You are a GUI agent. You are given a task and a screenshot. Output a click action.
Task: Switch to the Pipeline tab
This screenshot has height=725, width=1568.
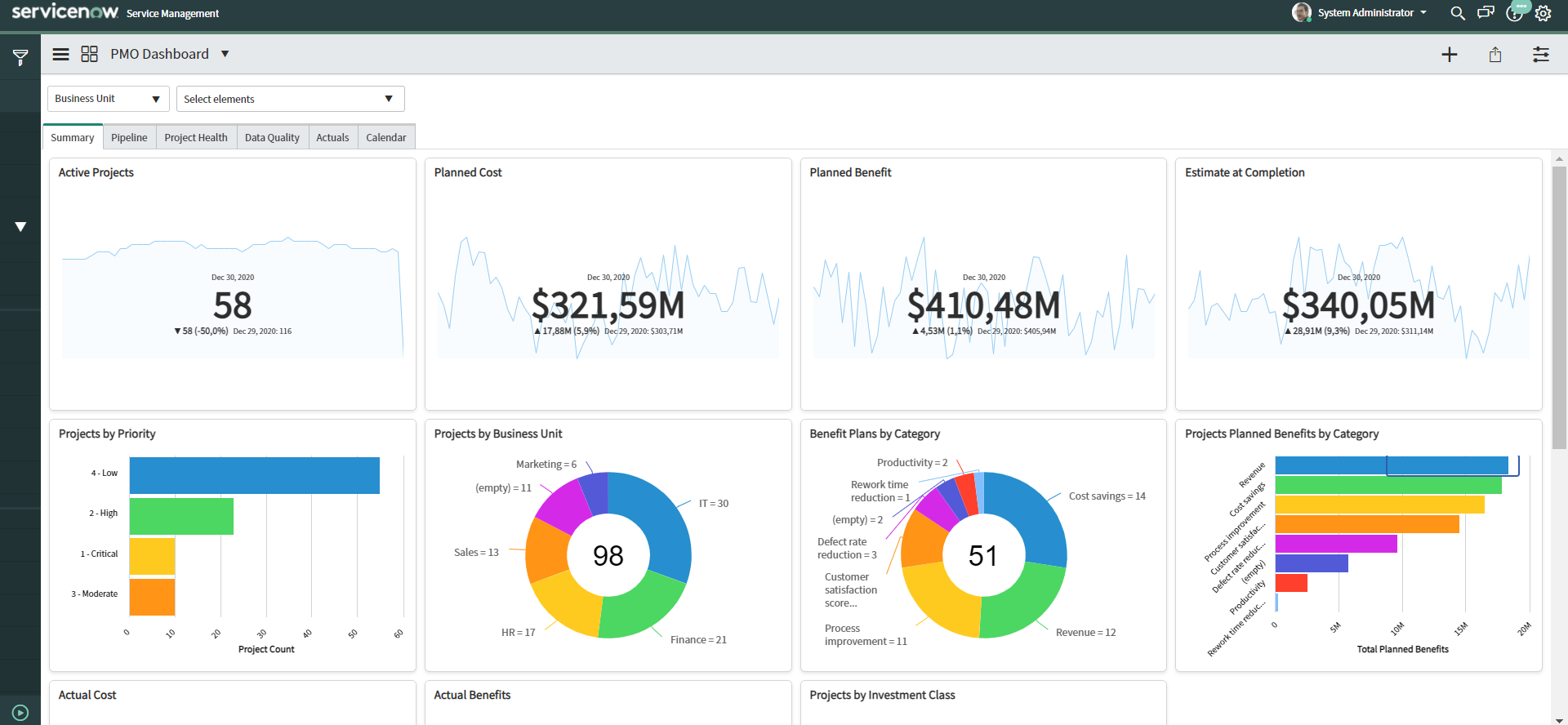pos(129,137)
